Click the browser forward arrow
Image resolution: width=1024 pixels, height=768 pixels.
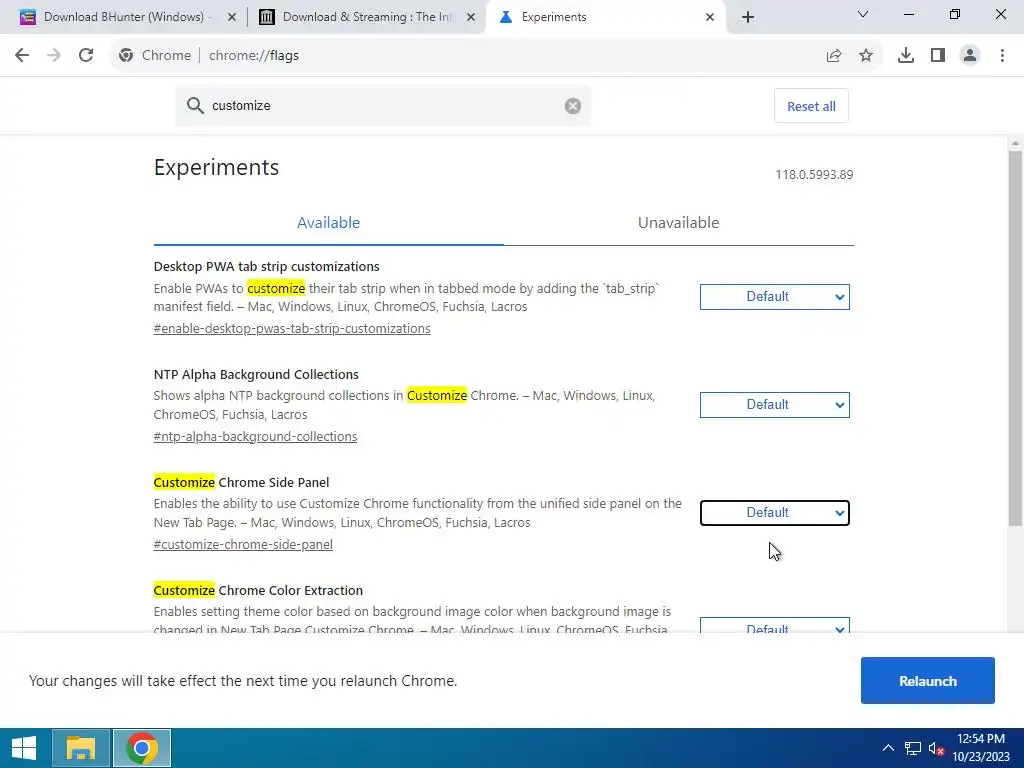[54, 56]
